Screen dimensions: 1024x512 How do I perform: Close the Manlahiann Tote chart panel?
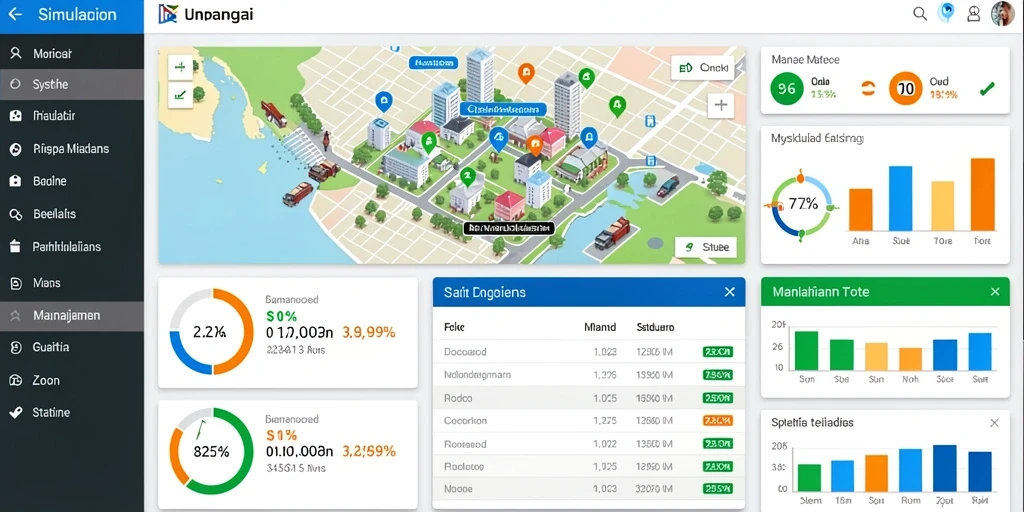pyautogui.click(x=995, y=291)
